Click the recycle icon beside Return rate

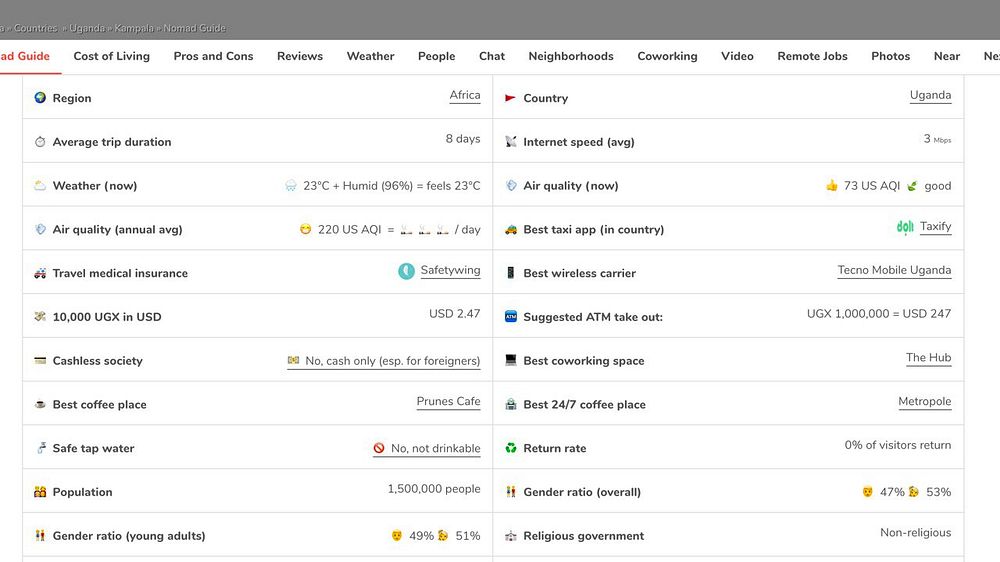pos(511,449)
